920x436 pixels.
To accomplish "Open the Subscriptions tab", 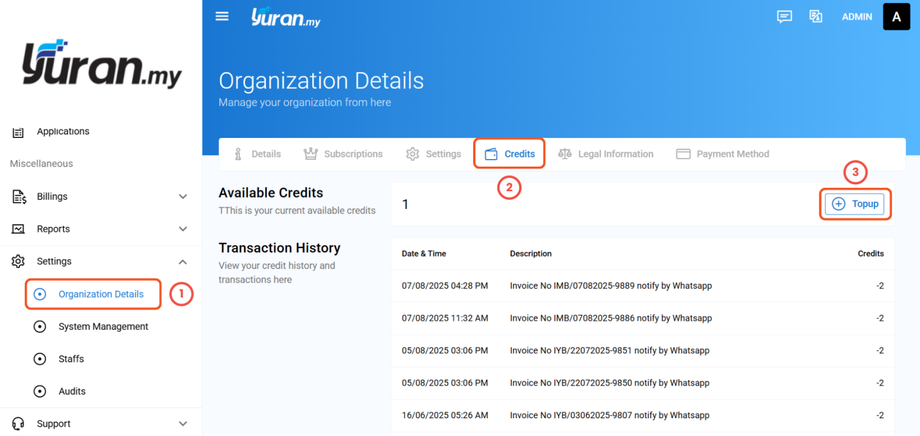I will 343,154.
